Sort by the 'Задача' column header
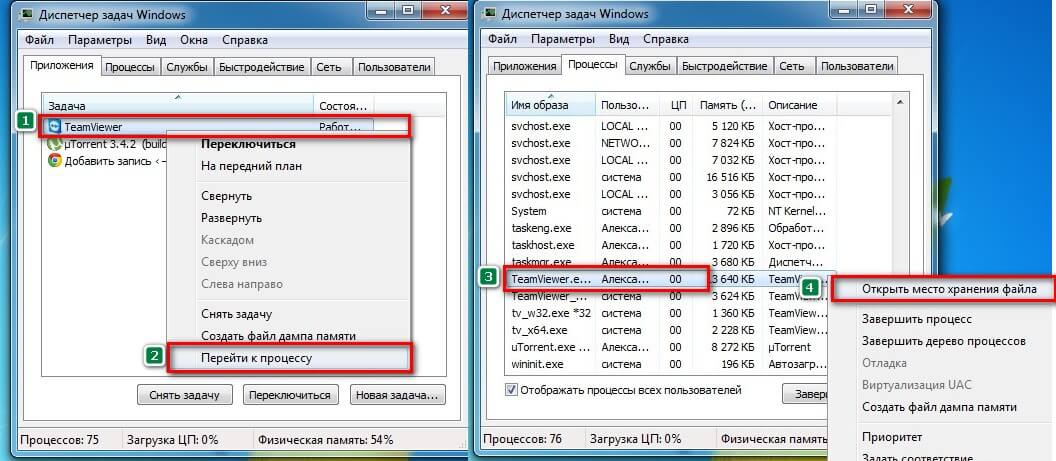1056x461 pixels. click(x=178, y=106)
